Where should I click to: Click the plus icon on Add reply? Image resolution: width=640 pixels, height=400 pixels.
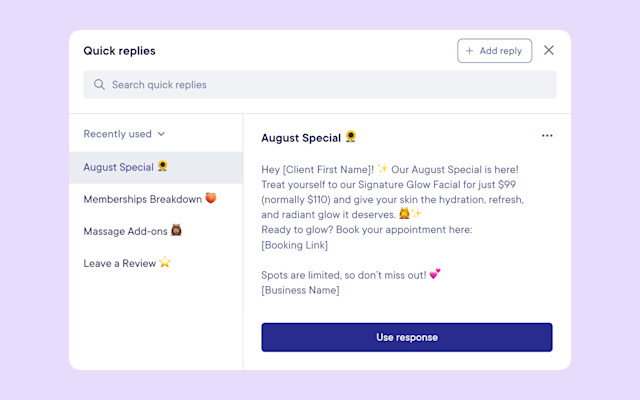pos(469,51)
